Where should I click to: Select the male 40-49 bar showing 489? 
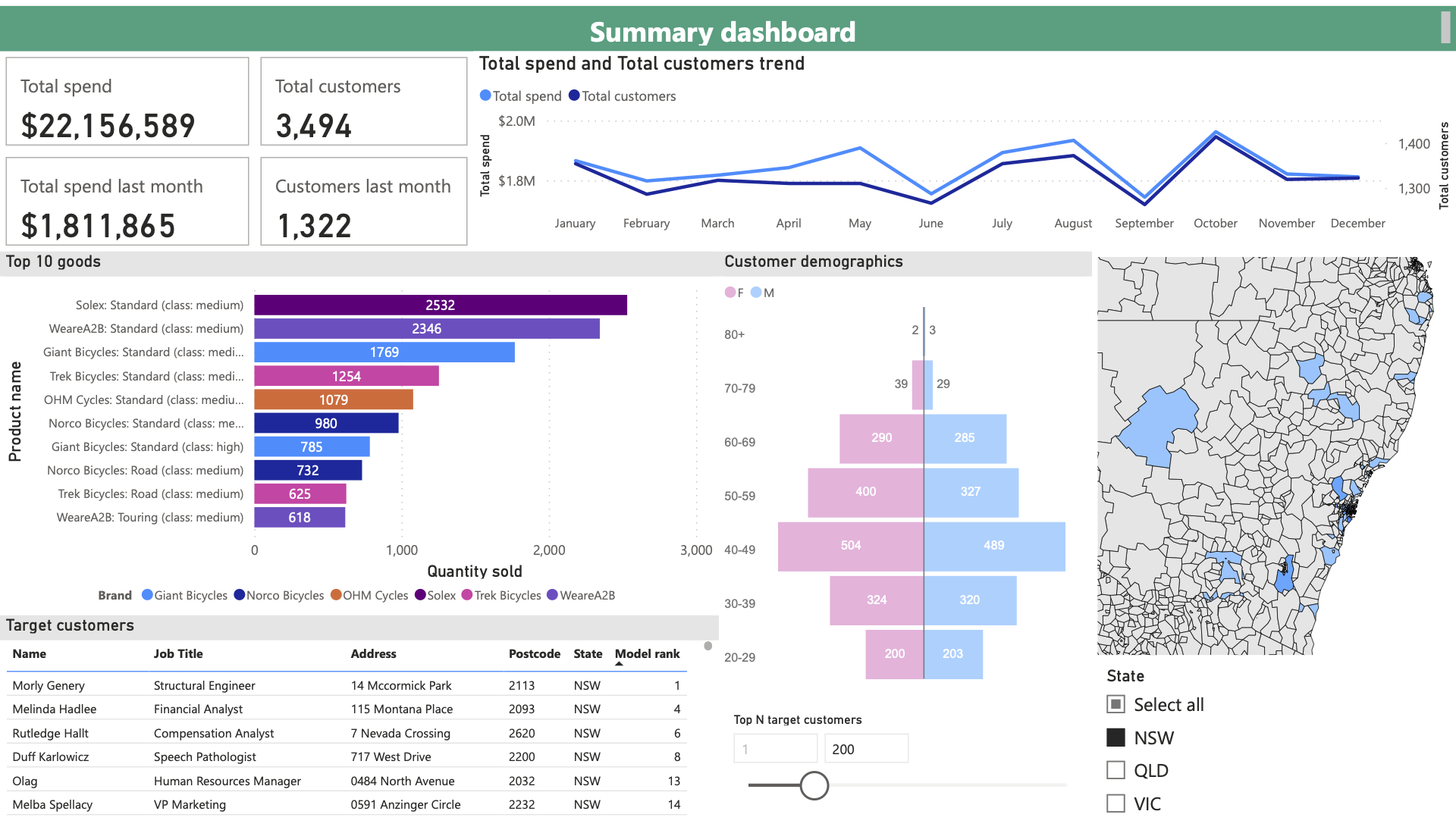pyautogui.click(x=994, y=546)
